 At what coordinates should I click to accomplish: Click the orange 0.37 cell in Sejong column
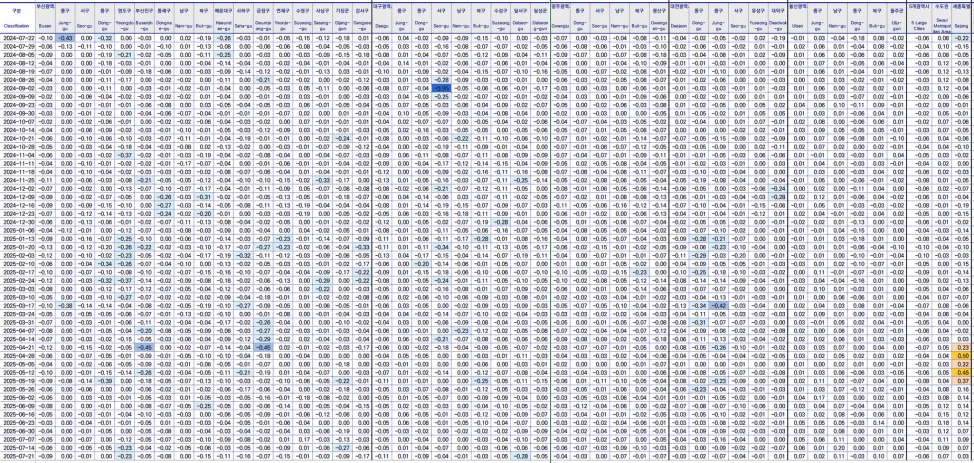(962, 381)
